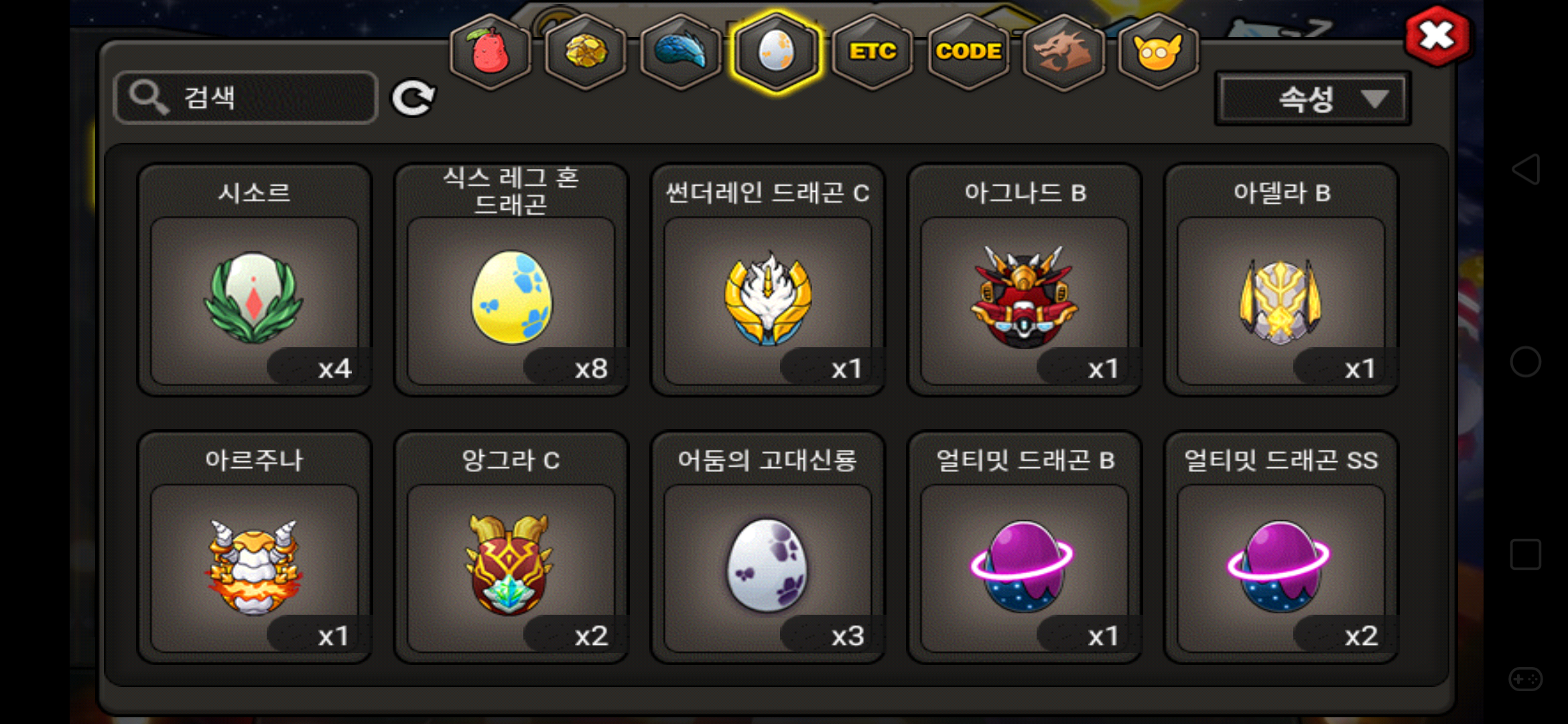Click the 검색 search field

(246, 98)
